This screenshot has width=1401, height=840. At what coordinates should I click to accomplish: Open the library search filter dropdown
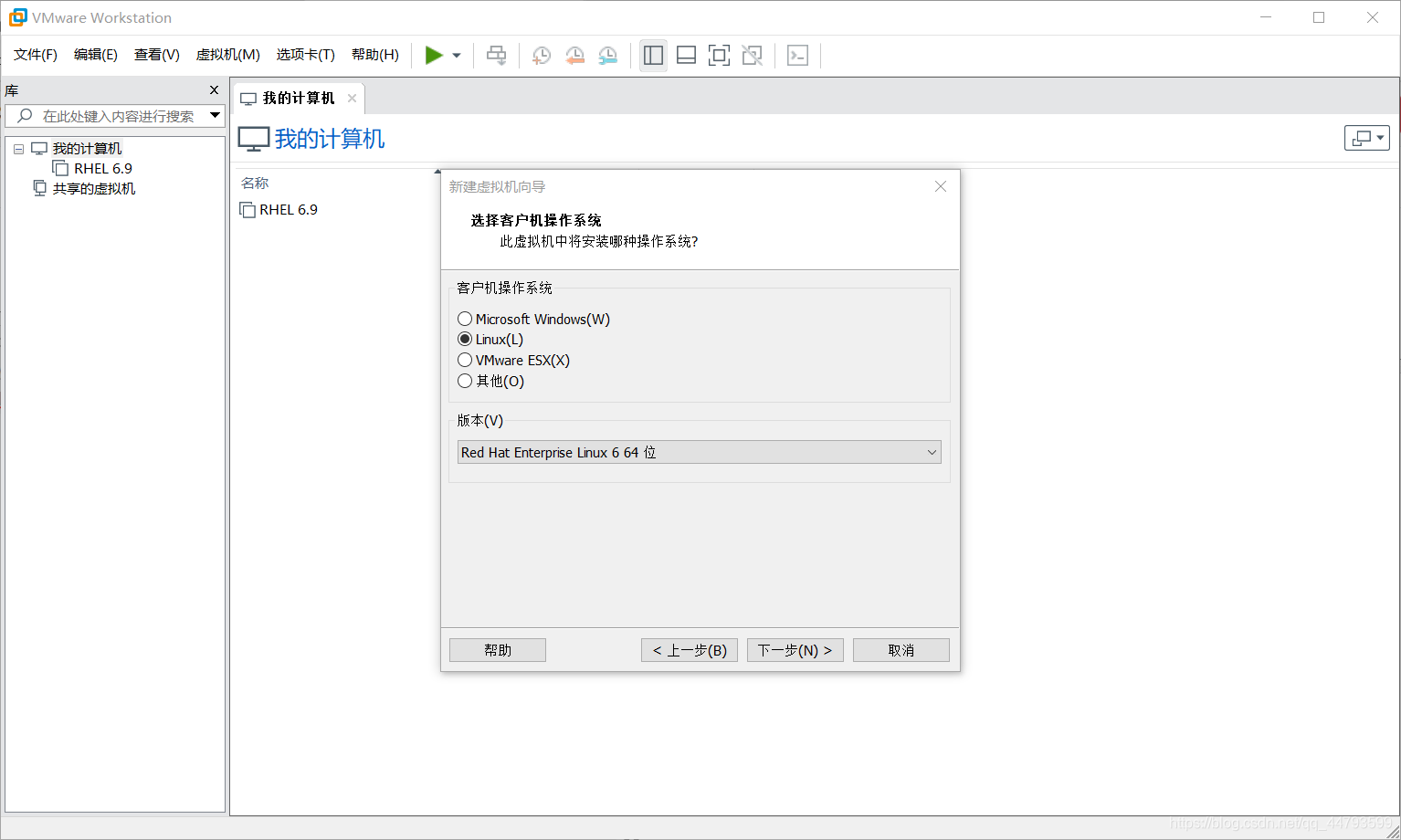(x=216, y=115)
